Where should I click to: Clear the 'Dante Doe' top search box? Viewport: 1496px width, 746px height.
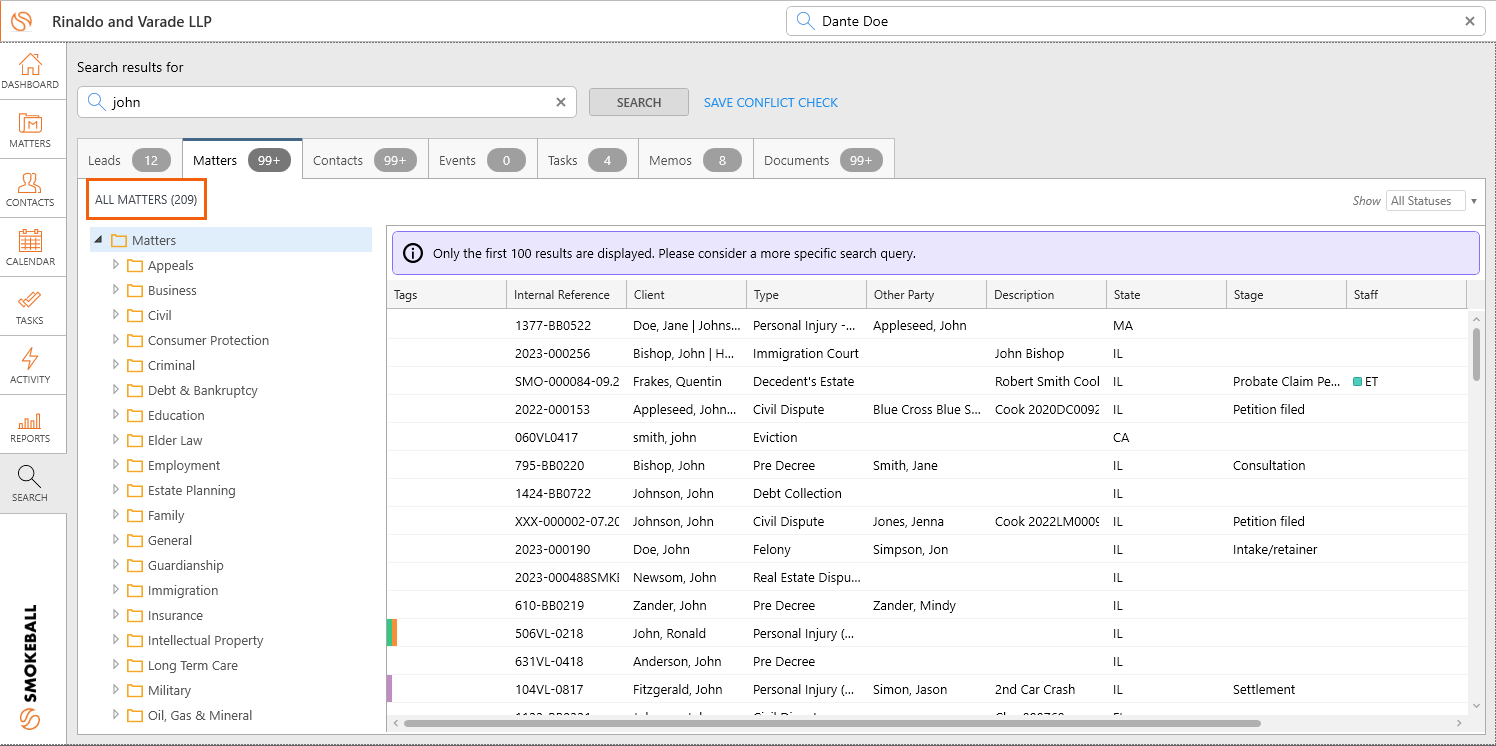click(1470, 21)
